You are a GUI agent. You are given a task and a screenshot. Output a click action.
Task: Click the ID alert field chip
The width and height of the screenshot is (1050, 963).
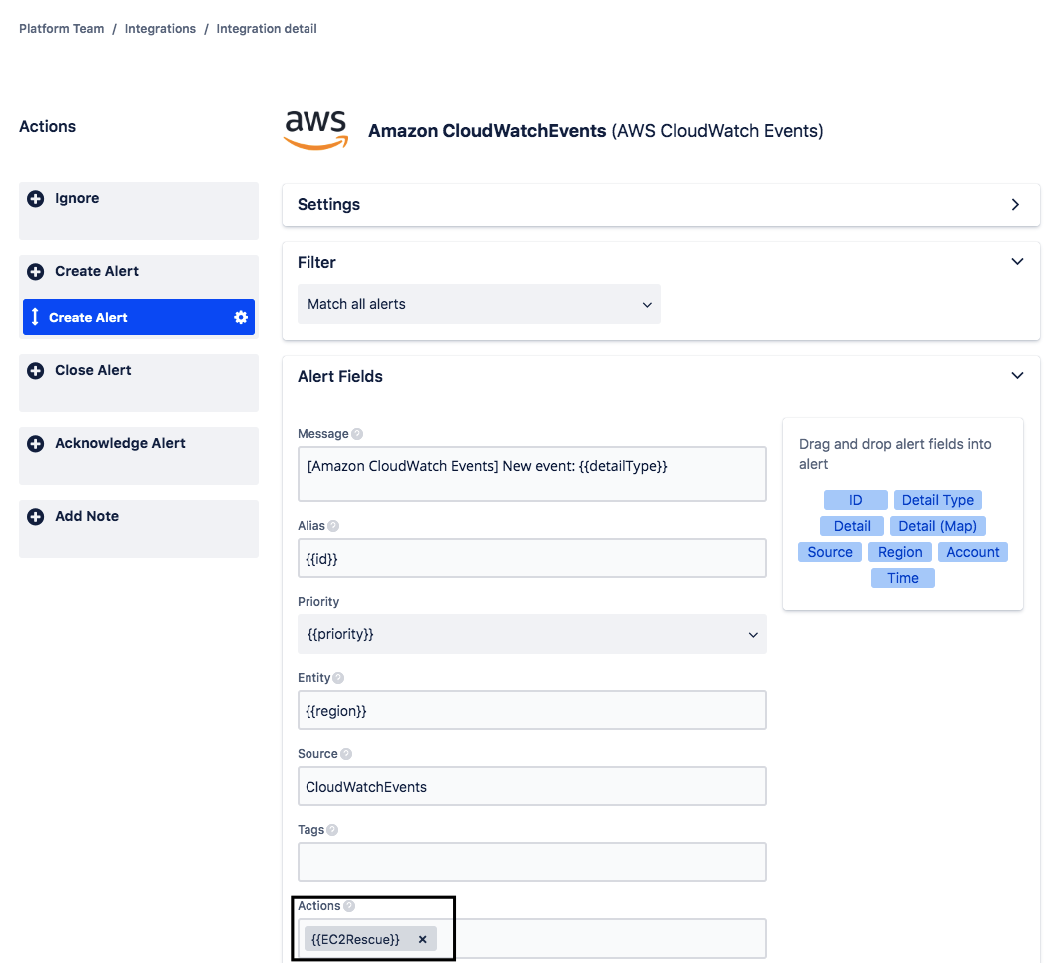tap(856, 500)
